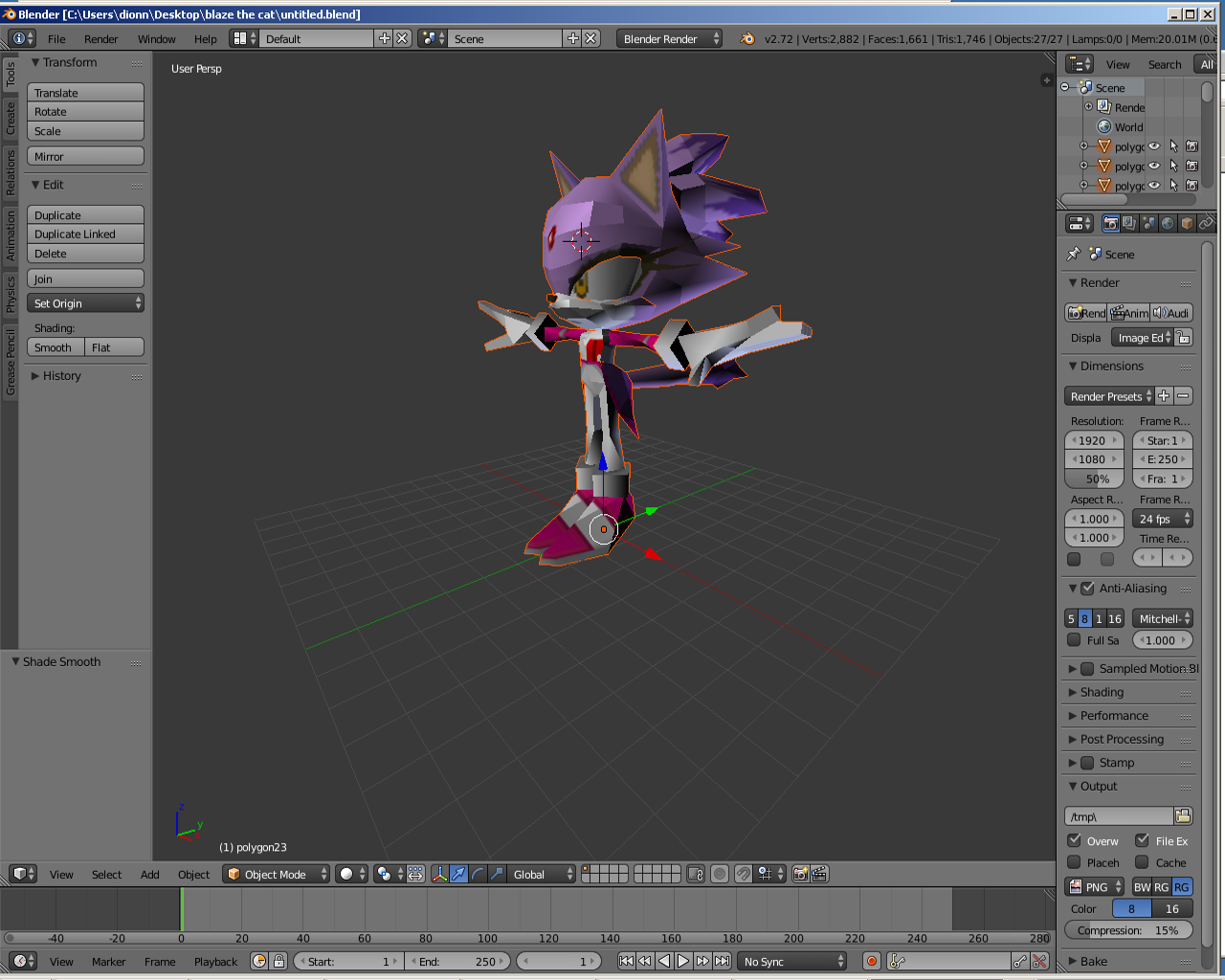1225x980 pixels.
Task: Hide the first polygon object with its eye icon
Action: (1154, 146)
